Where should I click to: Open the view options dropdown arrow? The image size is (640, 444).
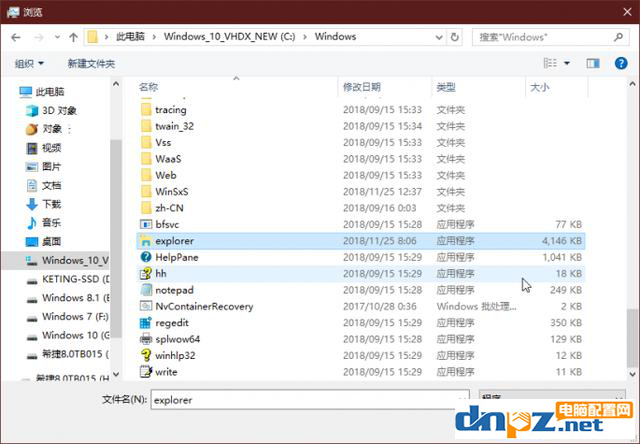point(567,63)
